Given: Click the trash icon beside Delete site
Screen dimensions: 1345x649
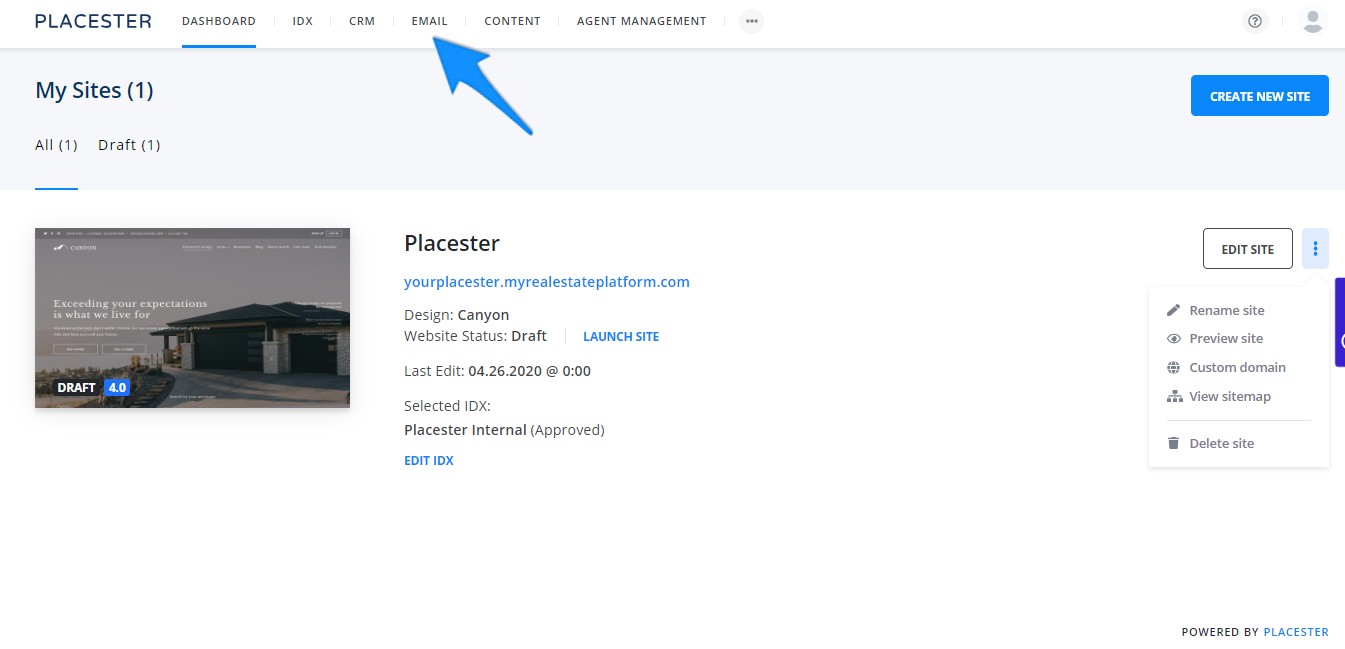Looking at the screenshot, I should pyautogui.click(x=1174, y=443).
